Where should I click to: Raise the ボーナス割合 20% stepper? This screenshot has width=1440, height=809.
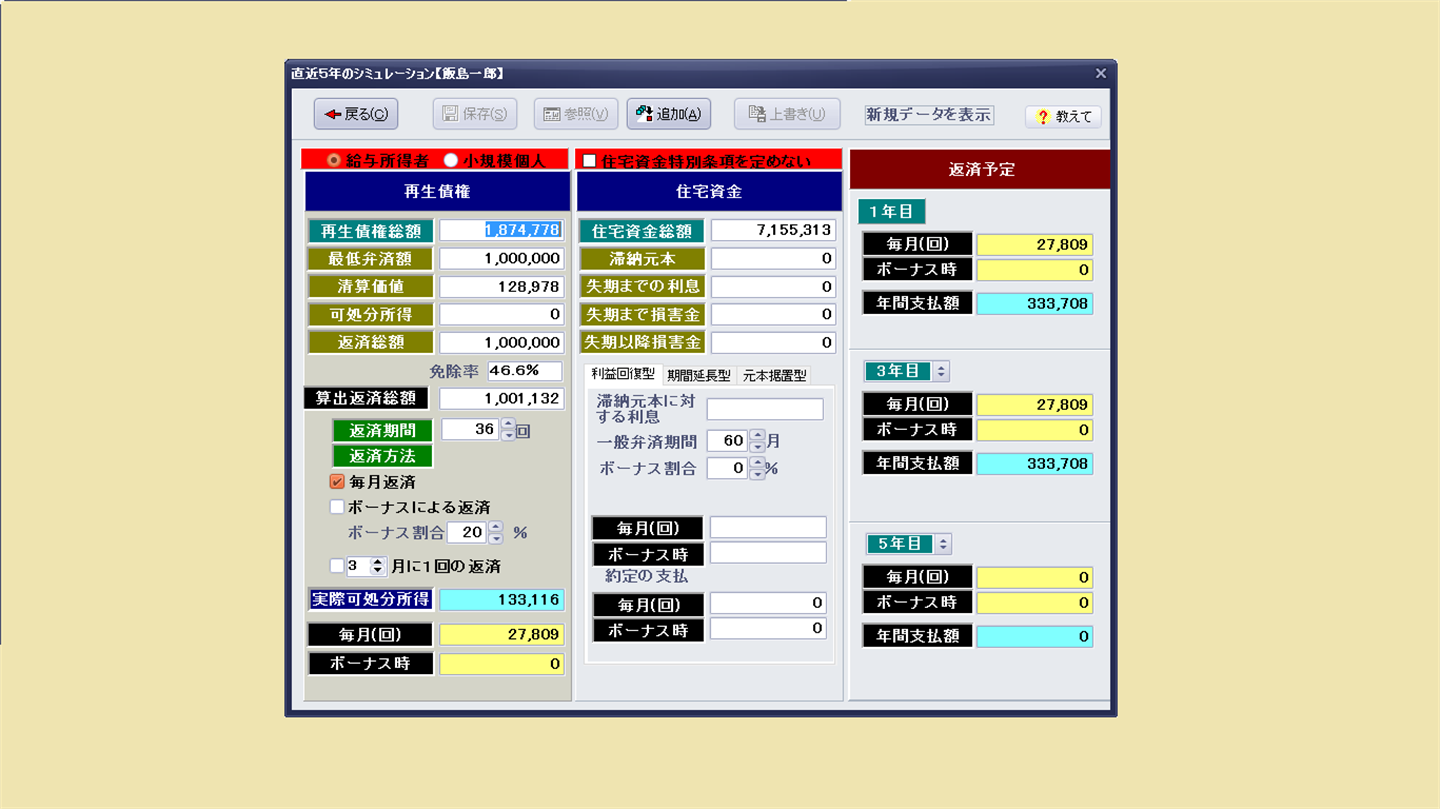pos(496,527)
